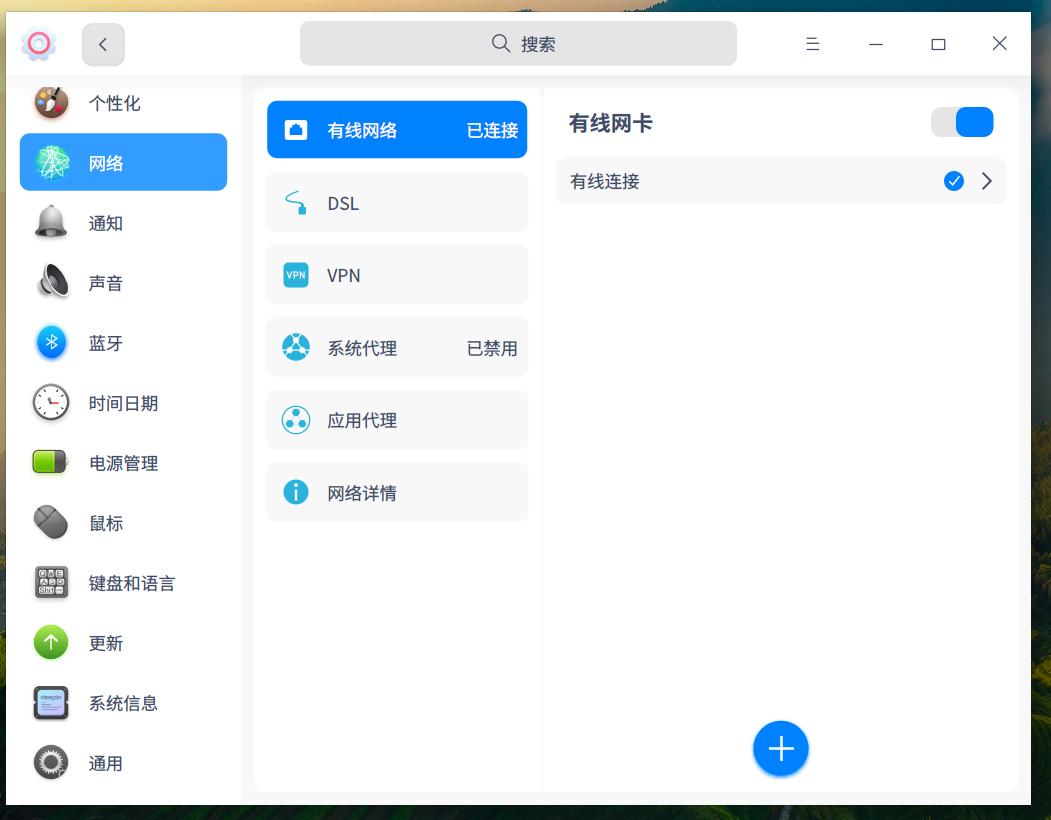Screen dimensions: 1051x820
Task: Click the back arrow button
Action: pyautogui.click(x=104, y=43)
